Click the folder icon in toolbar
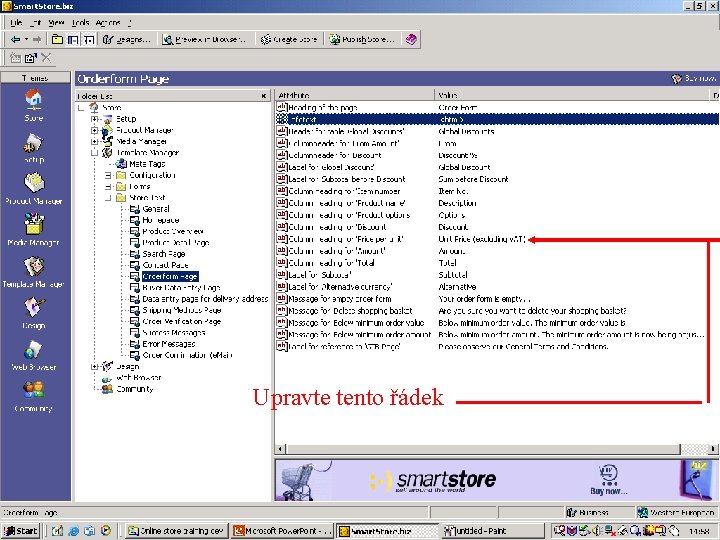 (57, 39)
